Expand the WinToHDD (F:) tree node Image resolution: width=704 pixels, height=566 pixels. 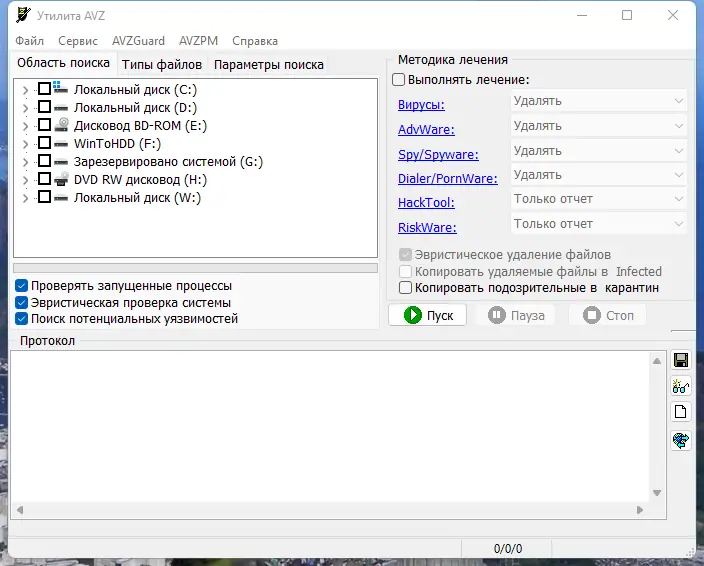pyautogui.click(x=26, y=144)
